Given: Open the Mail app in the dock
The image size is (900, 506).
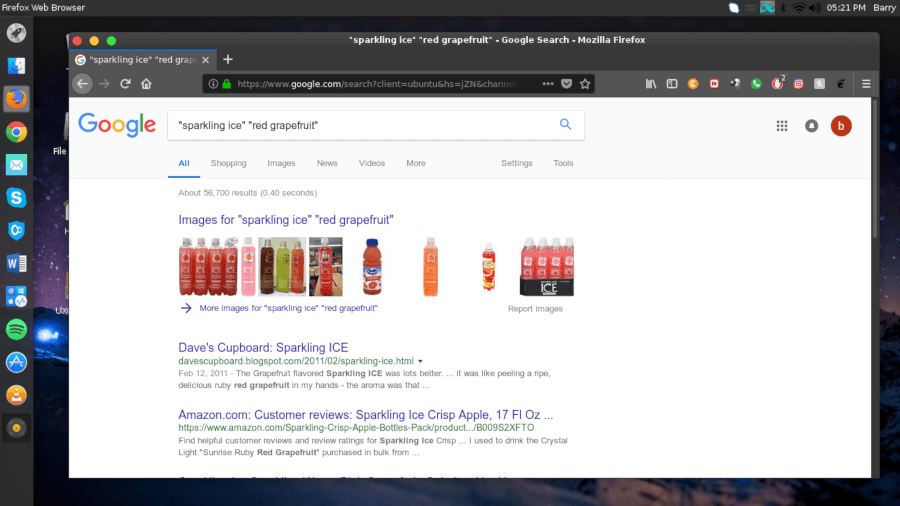Looking at the screenshot, I should (x=17, y=165).
